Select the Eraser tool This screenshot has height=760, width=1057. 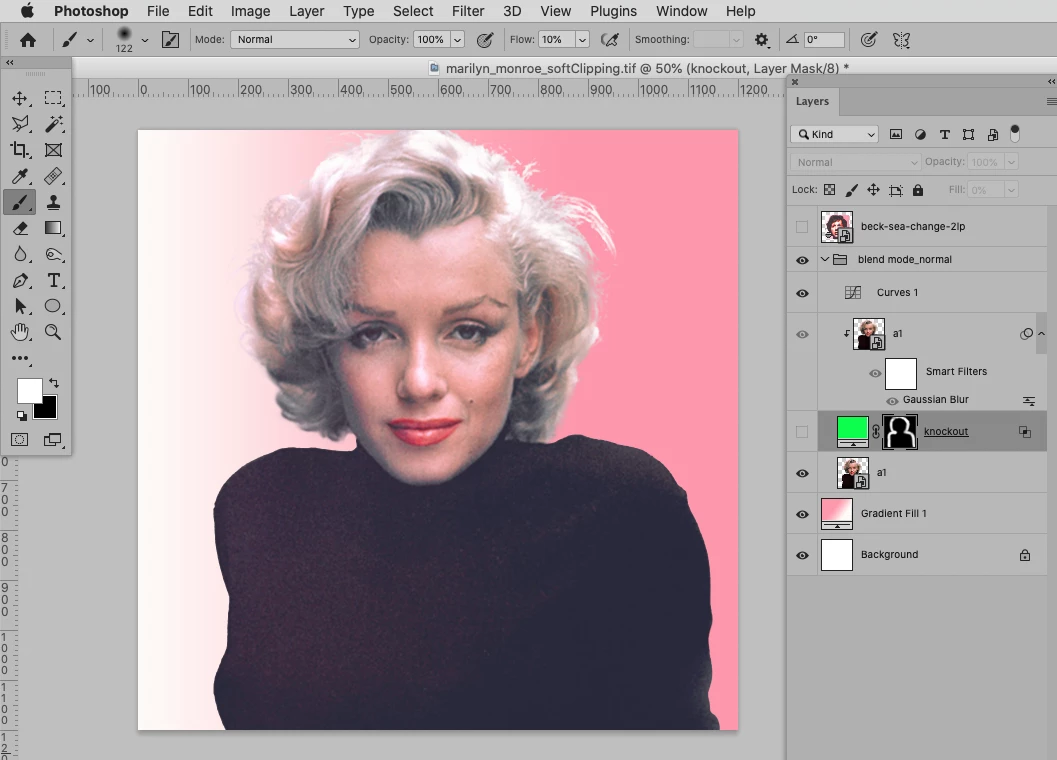pos(20,229)
